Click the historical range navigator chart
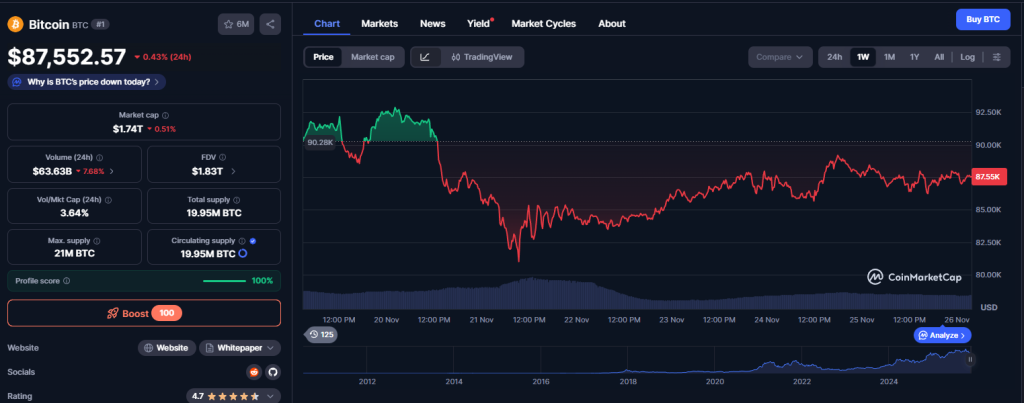Screen dimensions: 1024x403 pos(637,360)
